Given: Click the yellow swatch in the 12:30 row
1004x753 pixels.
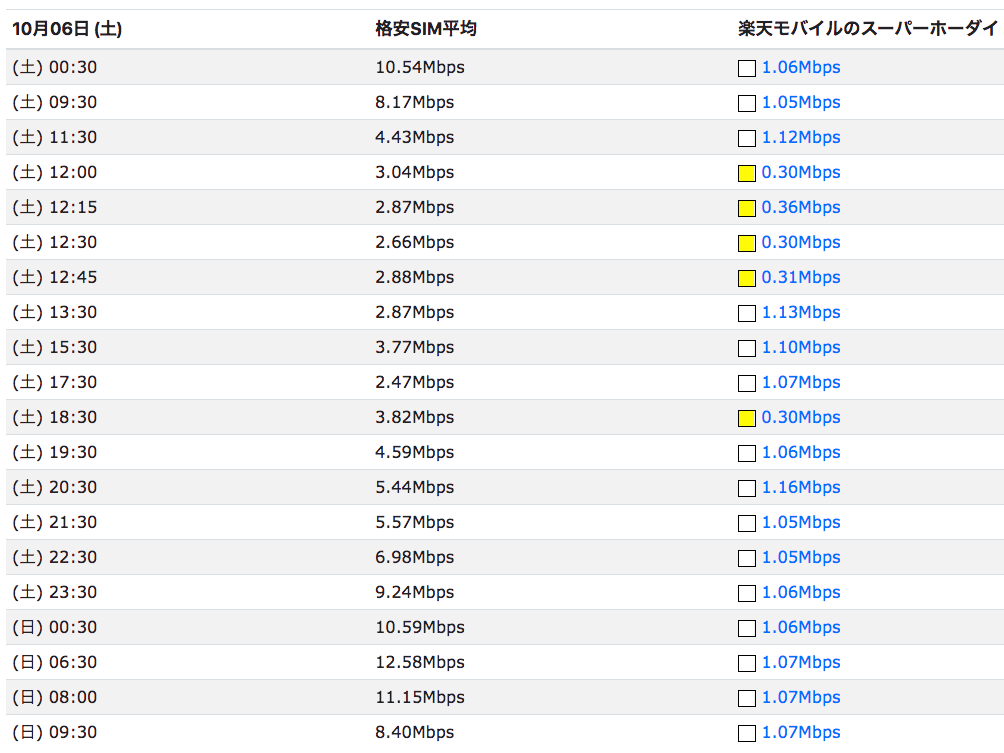Looking at the screenshot, I should click(x=747, y=243).
